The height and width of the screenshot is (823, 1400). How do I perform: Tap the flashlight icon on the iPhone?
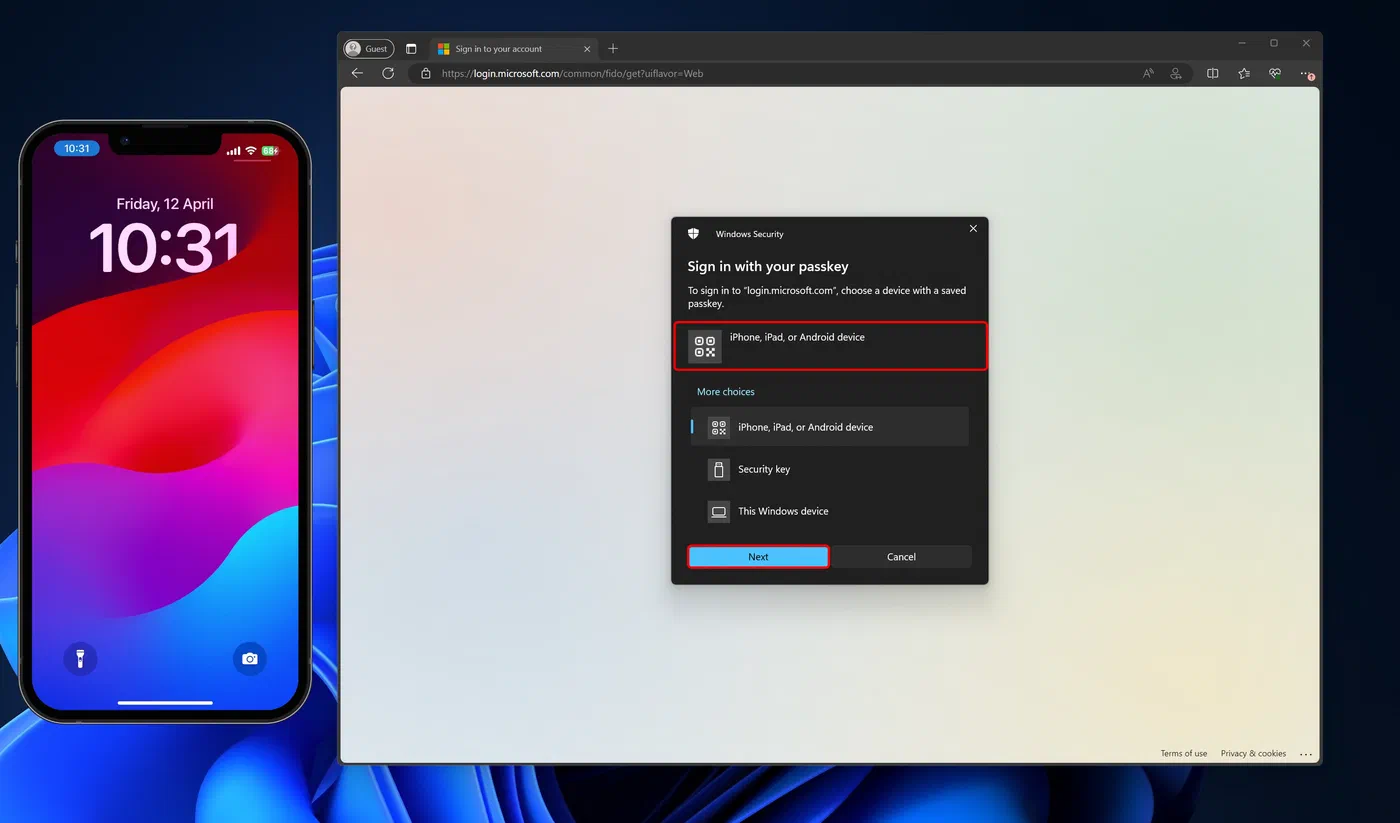[x=81, y=658]
